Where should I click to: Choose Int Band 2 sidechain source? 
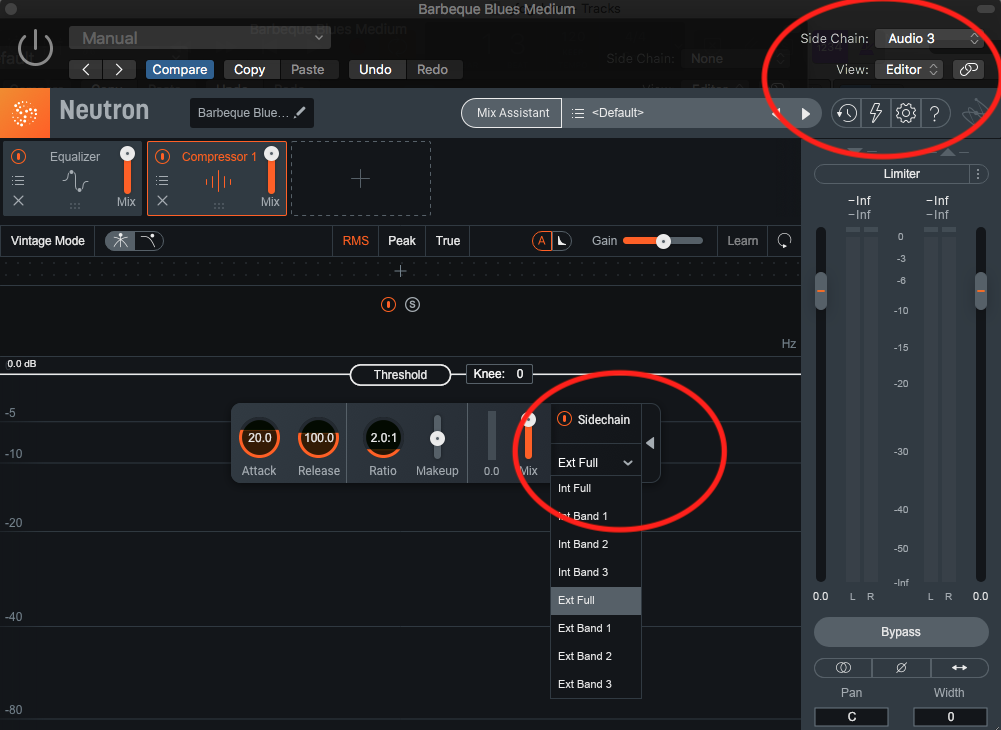tap(596, 544)
